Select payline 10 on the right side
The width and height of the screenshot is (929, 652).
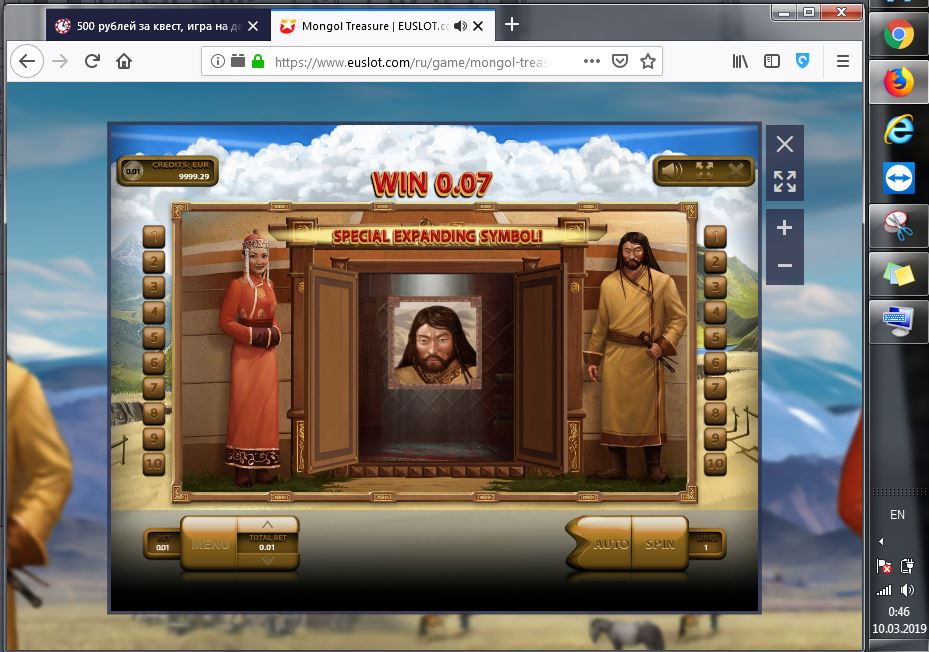[714, 464]
